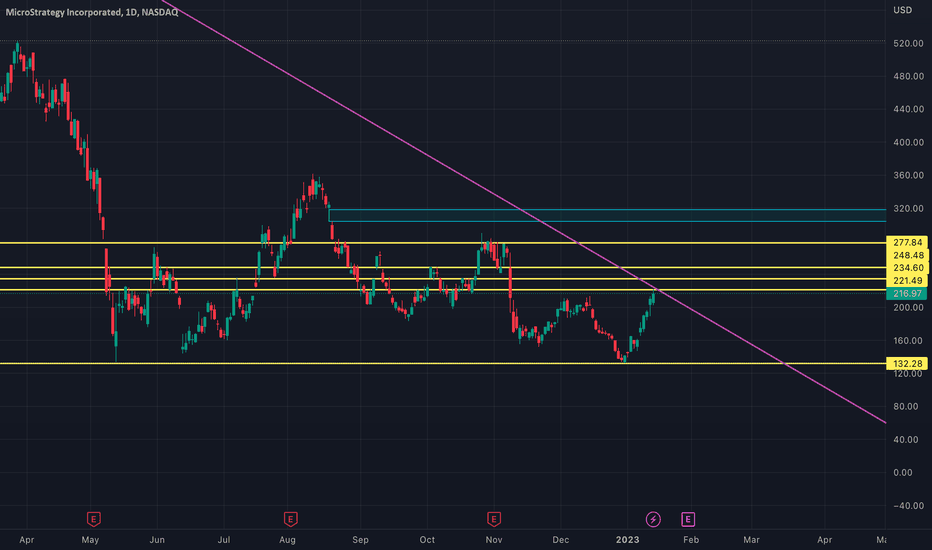
Task: Click the current price 216.97 label
Action: (906, 294)
